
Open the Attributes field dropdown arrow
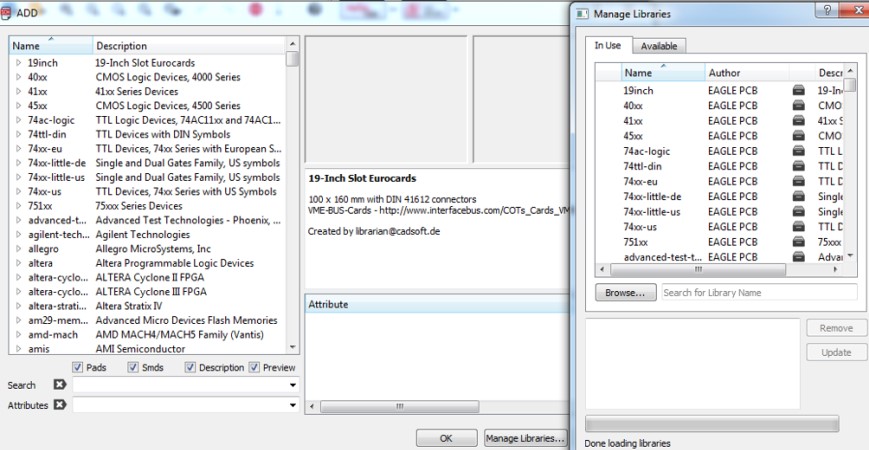tap(293, 405)
